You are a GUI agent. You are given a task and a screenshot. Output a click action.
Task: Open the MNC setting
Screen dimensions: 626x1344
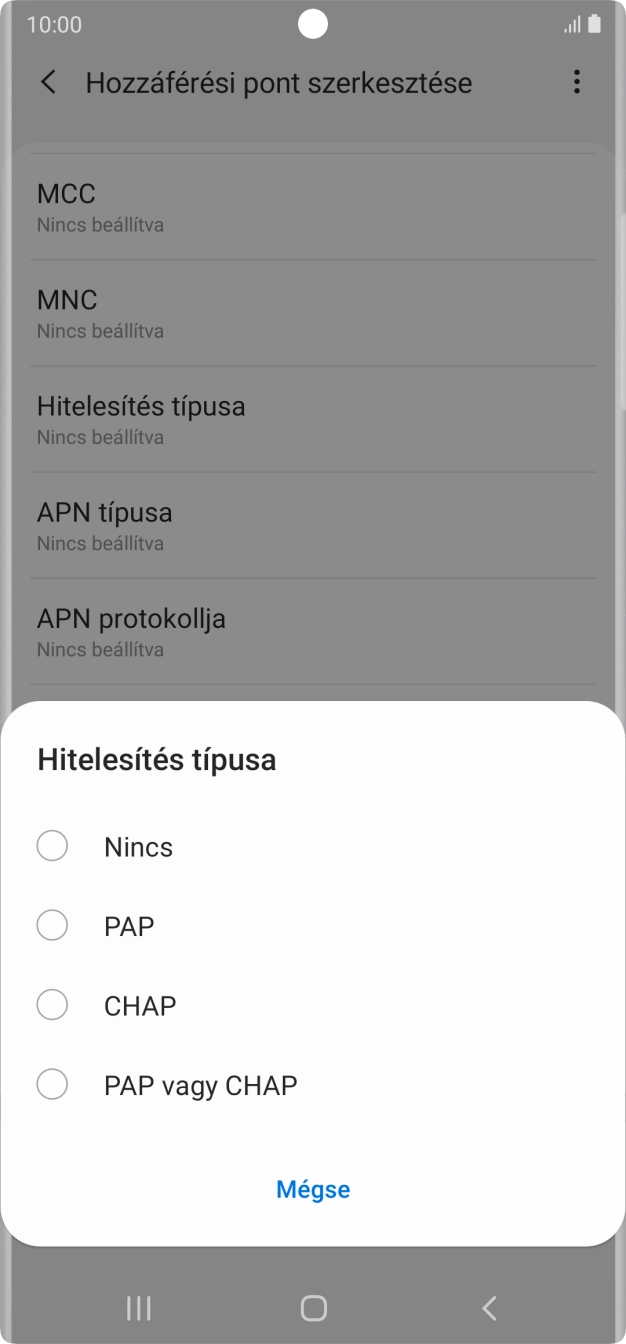click(313, 311)
